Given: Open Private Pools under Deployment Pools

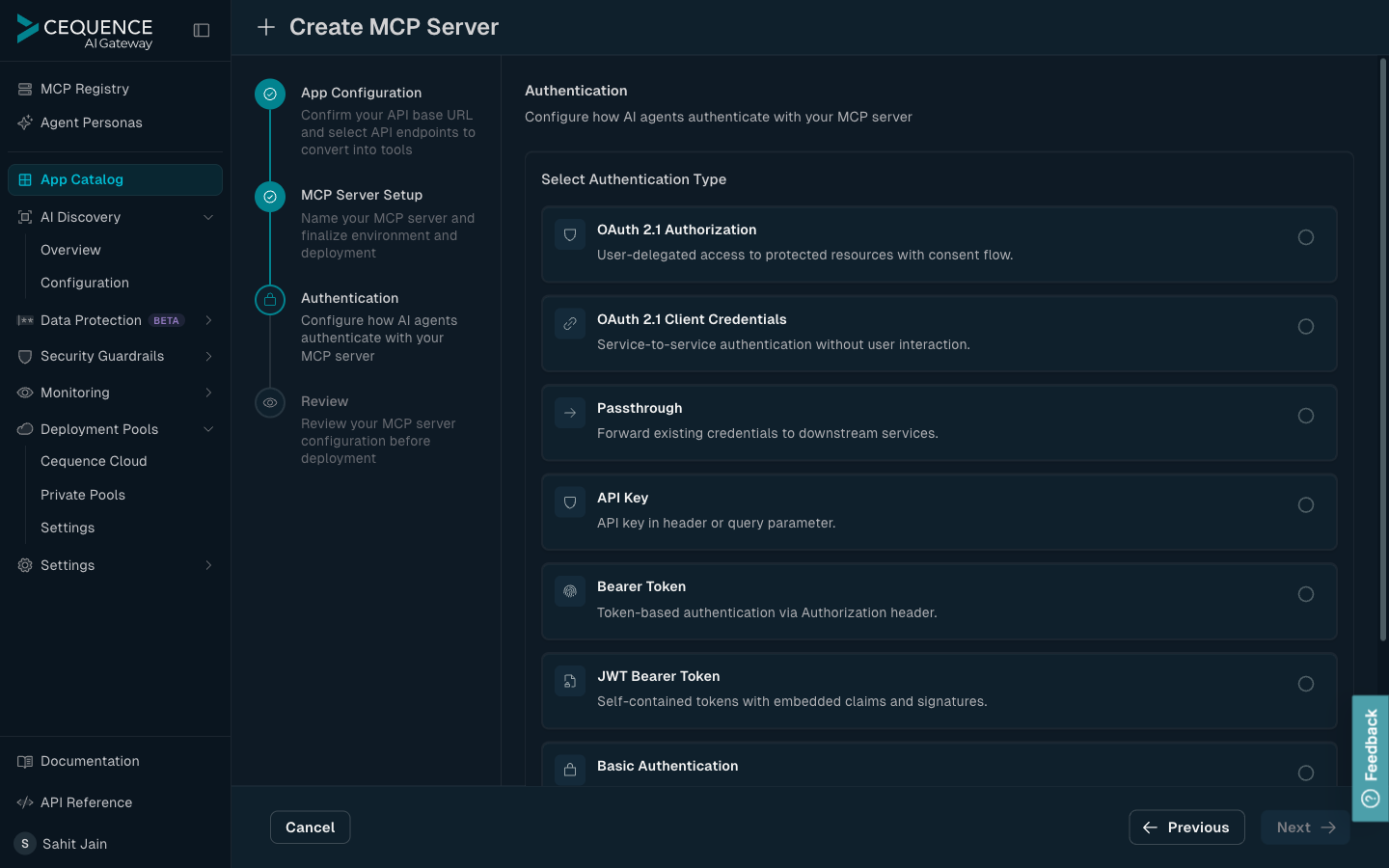Looking at the screenshot, I should click(x=83, y=495).
